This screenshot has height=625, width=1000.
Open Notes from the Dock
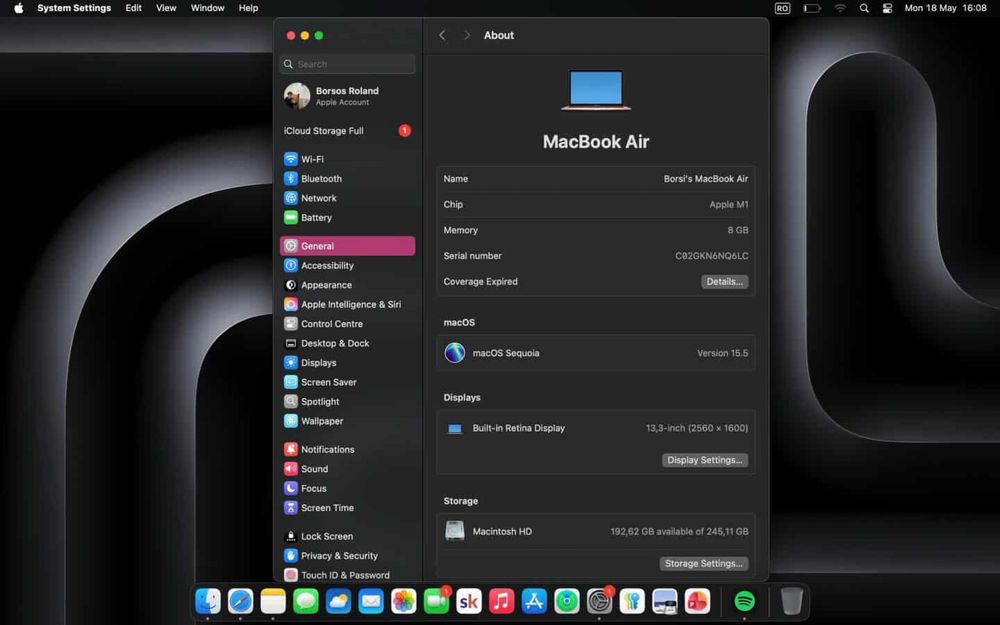tap(273, 601)
